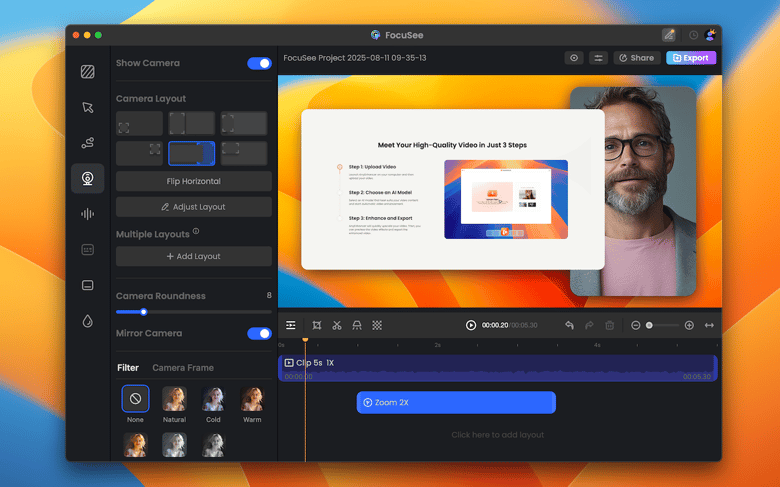Open the captions sidebar icon

pyautogui.click(x=88, y=285)
